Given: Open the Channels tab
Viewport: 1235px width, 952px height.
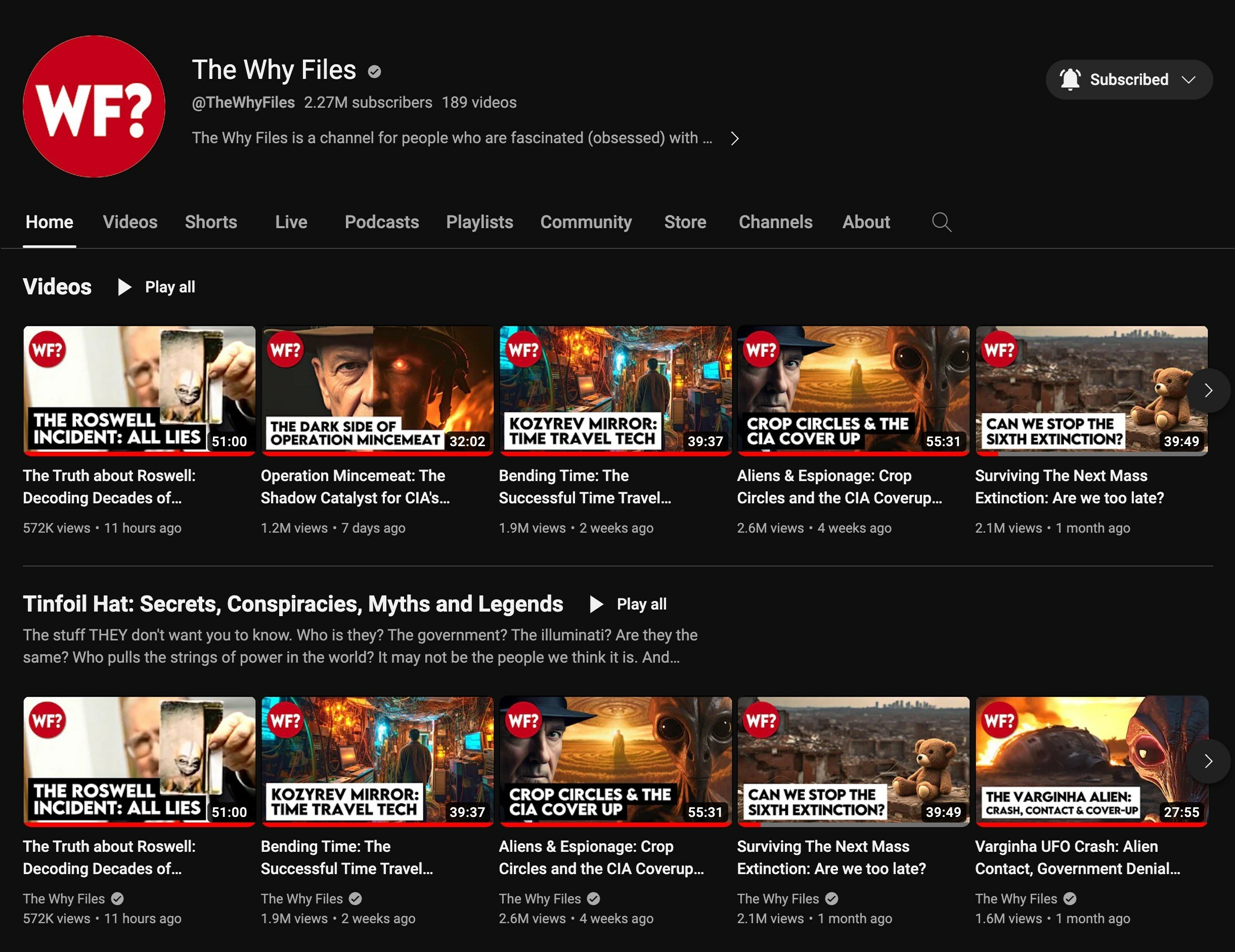Looking at the screenshot, I should [x=775, y=222].
